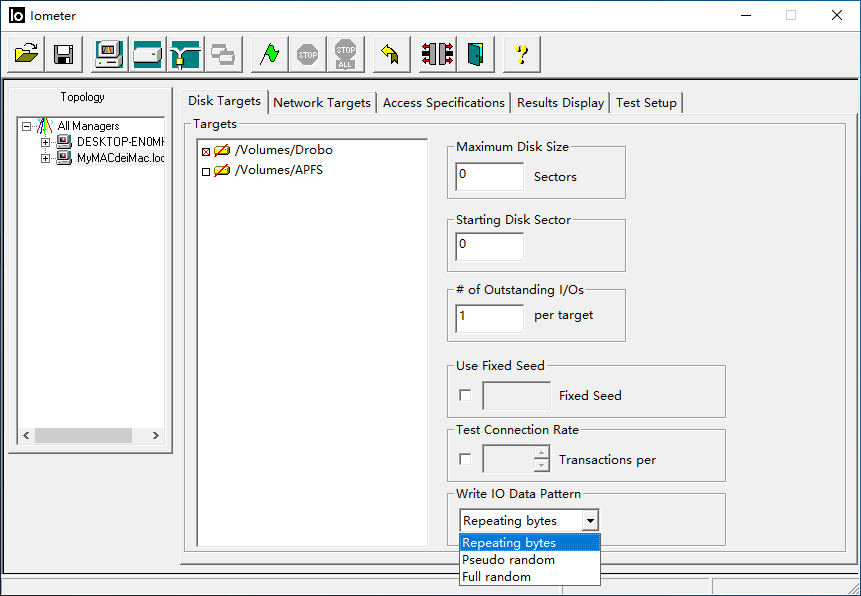The width and height of the screenshot is (861, 596).
Task: Click /Volumes/APFS disk icon
Action: 222,170
